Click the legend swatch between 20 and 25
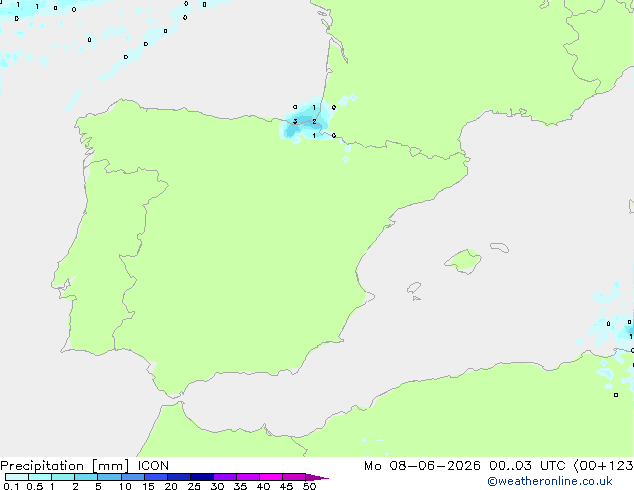 (x=179, y=477)
